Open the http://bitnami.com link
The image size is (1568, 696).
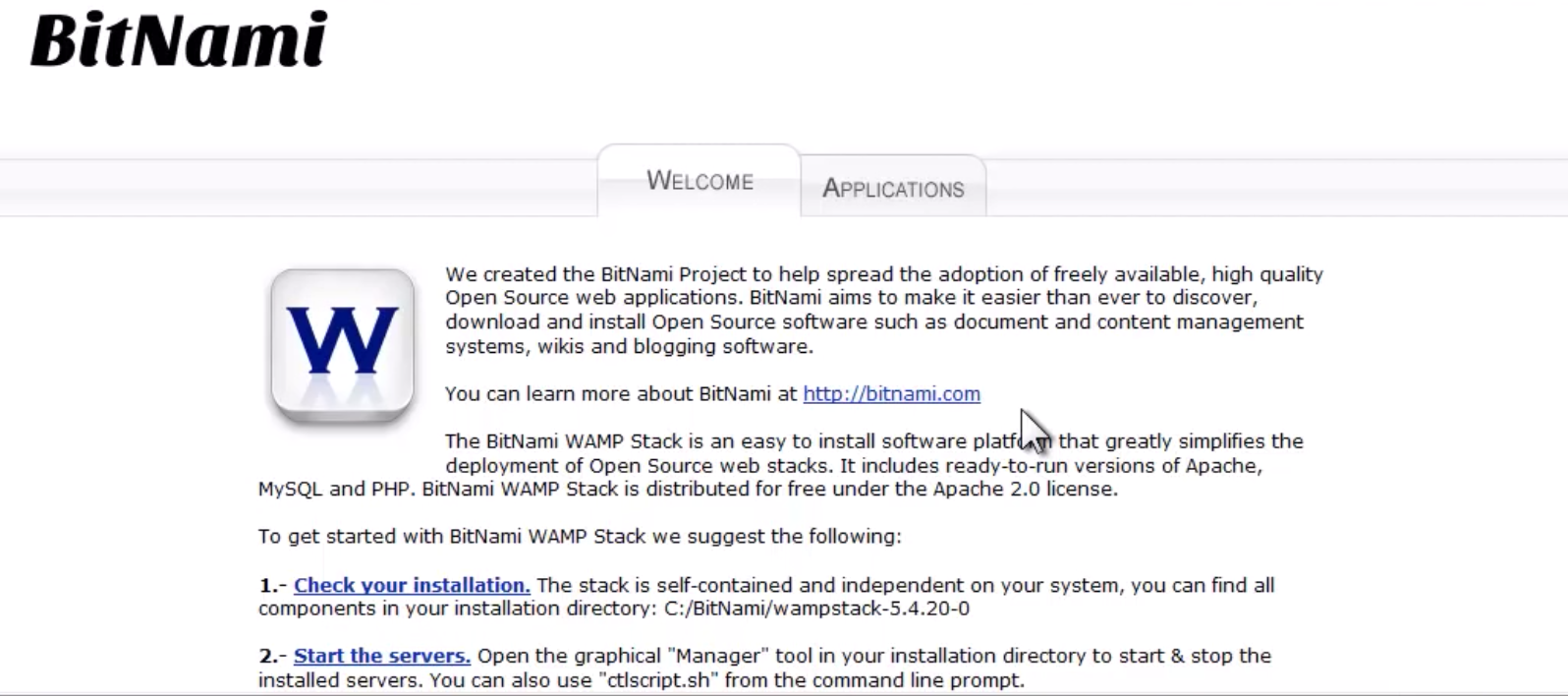[891, 394]
